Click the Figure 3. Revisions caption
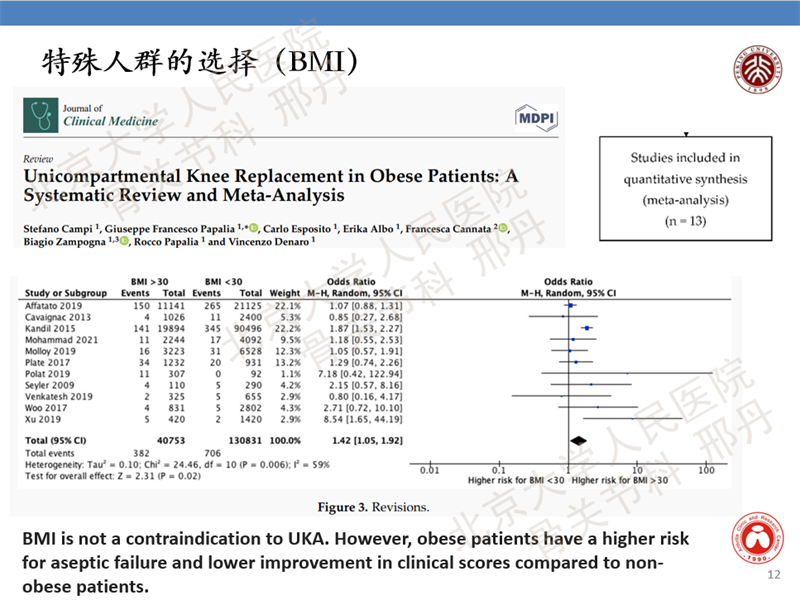This screenshot has height=600, width=800. coord(373,507)
